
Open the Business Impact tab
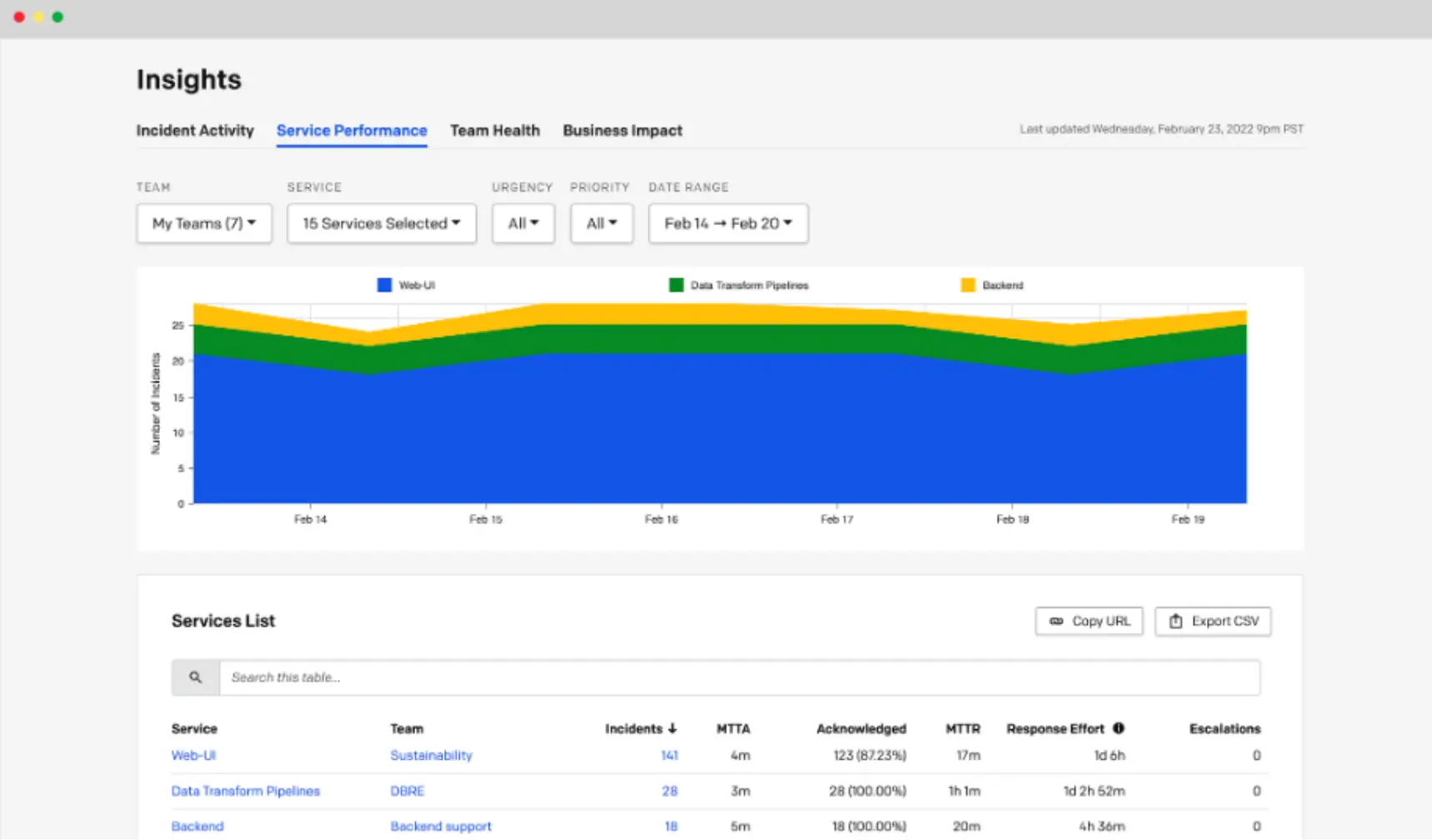[x=623, y=130]
